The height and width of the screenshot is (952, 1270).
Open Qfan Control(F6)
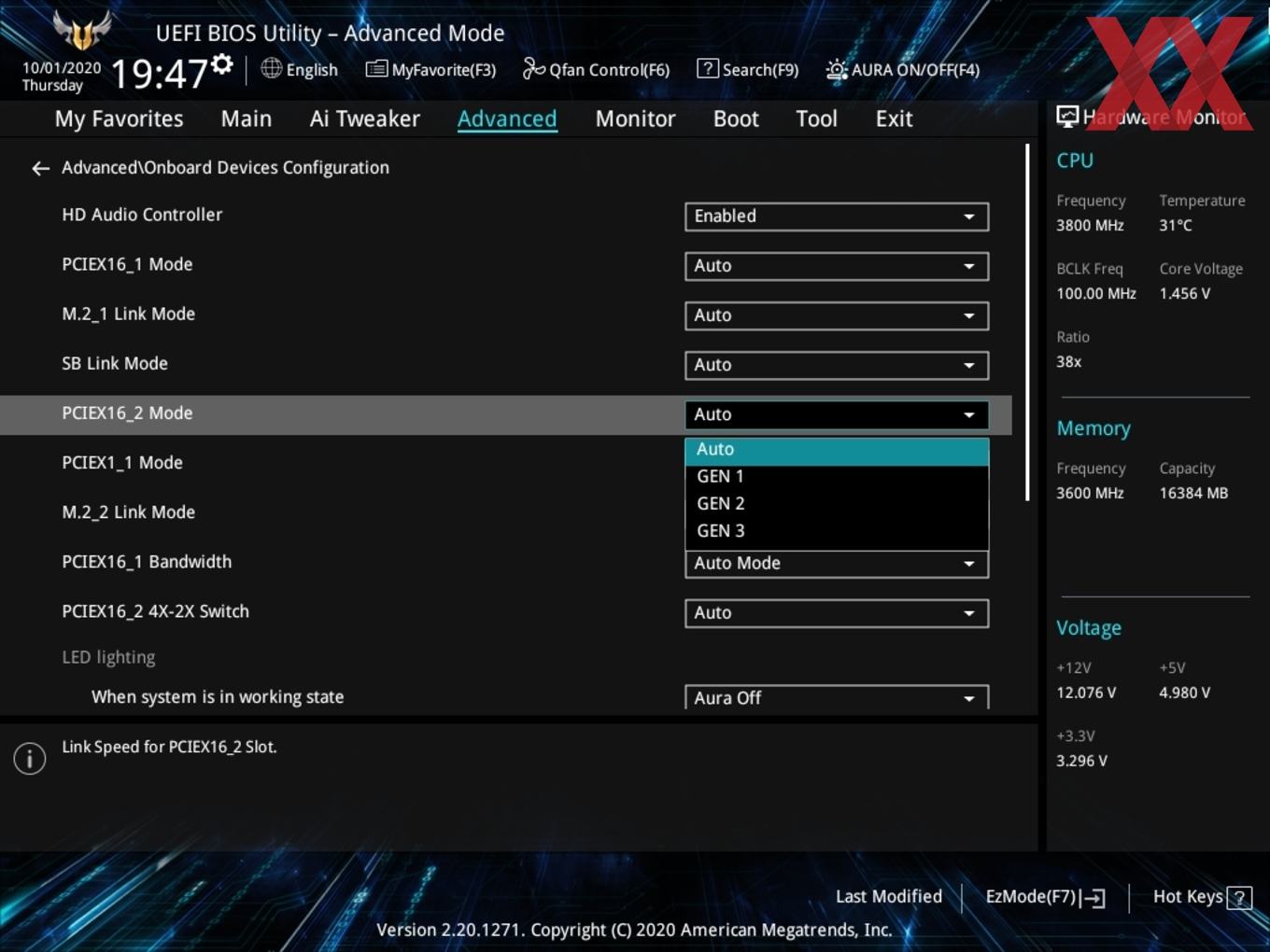click(596, 69)
